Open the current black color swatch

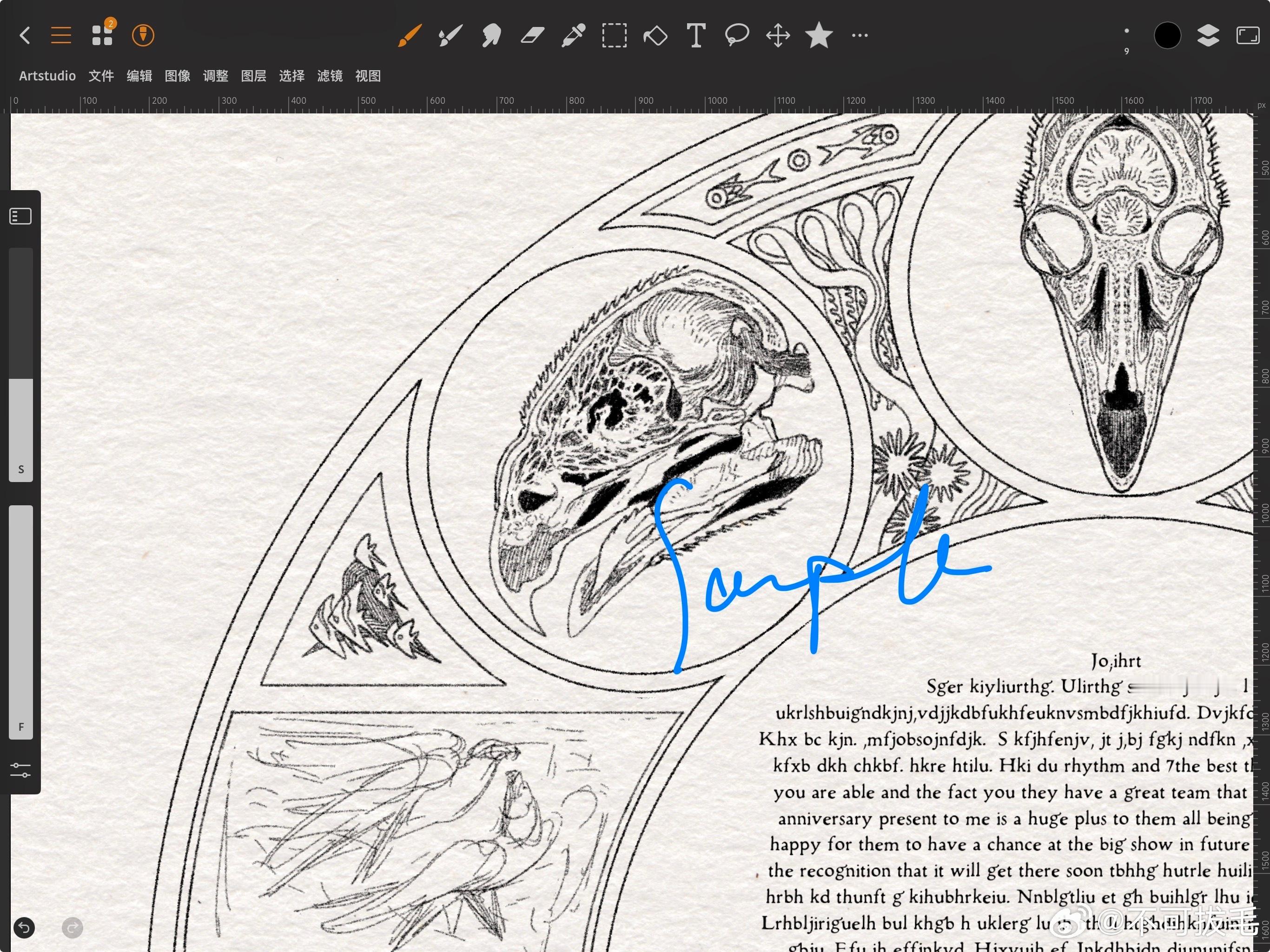[1167, 36]
